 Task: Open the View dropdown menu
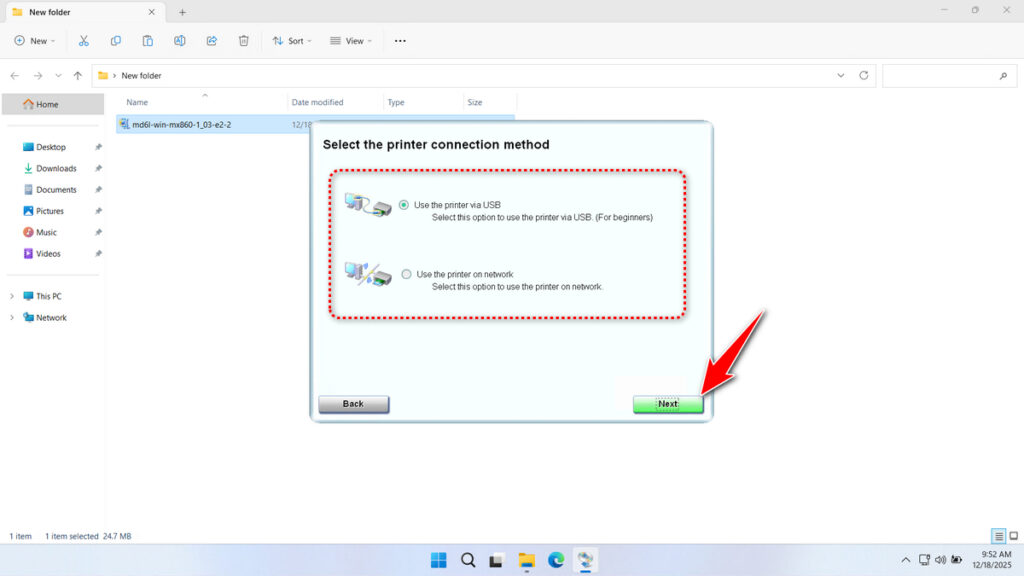(x=351, y=41)
